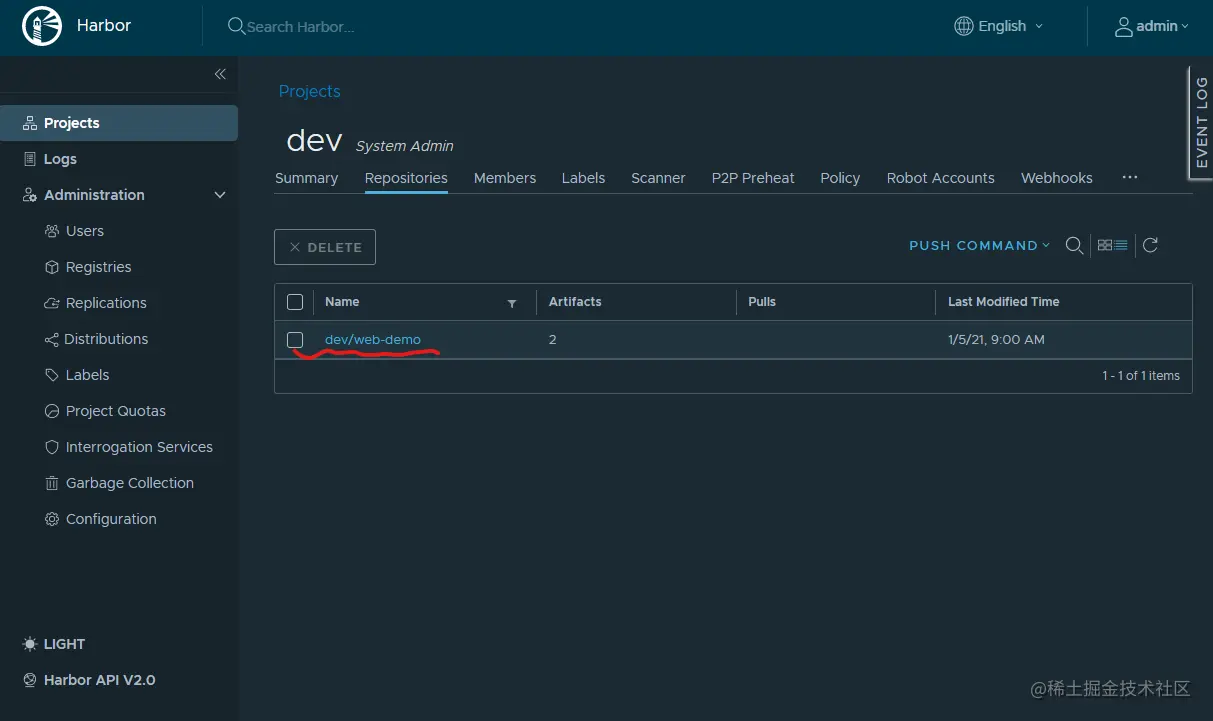Refresh the repository list
The height and width of the screenshot is (721, 1213).
(1150, 245)
